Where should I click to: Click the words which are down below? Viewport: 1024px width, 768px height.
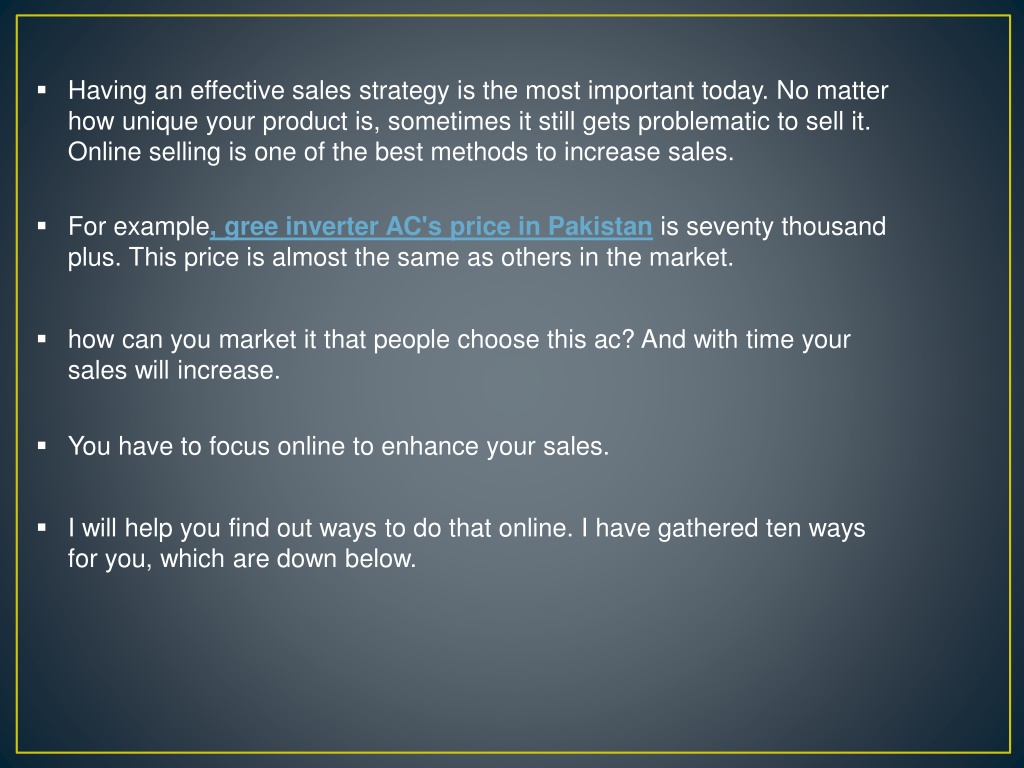point(288,559)
